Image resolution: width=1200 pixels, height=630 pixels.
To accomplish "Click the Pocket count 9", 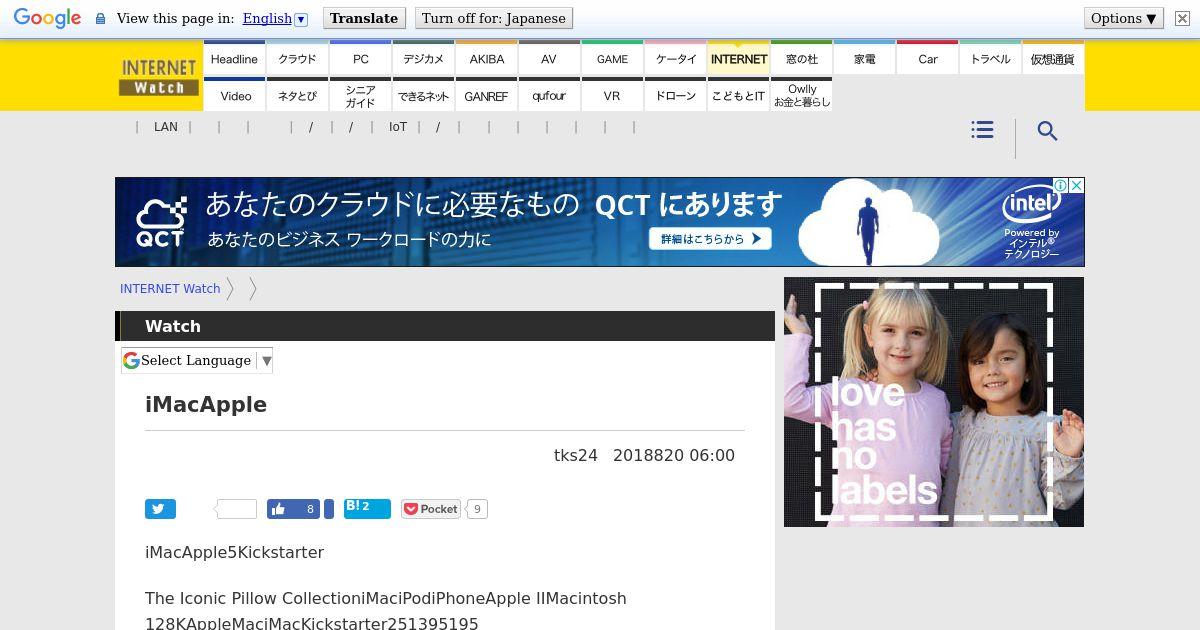I will (x=477, y=509).
